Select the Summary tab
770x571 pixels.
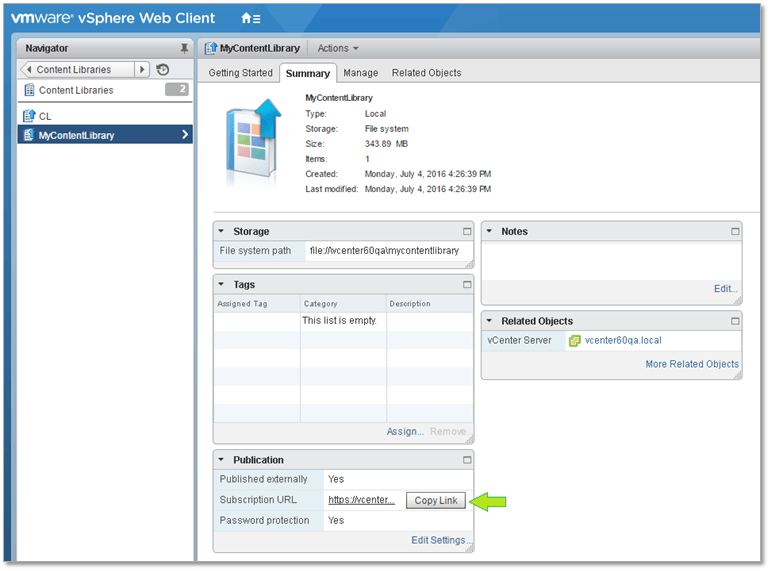(x=308, y=73)
